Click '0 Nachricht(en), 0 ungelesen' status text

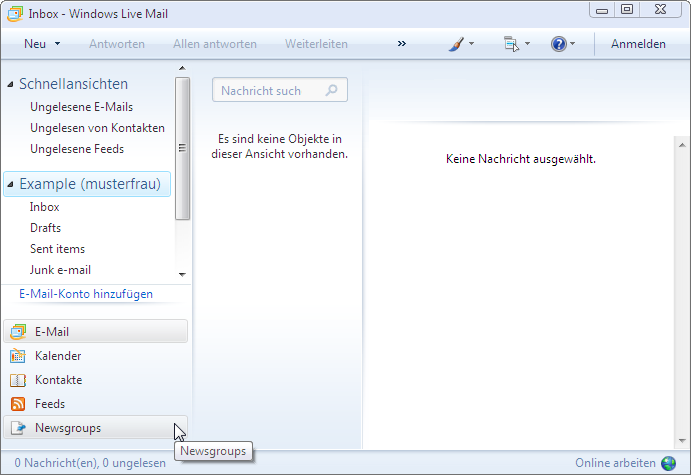click(x=90, y=463)
